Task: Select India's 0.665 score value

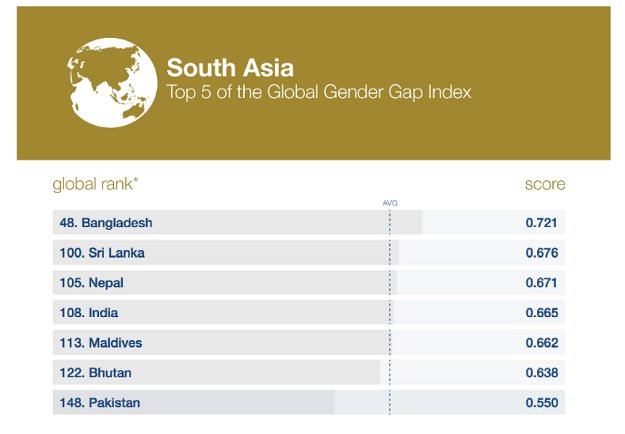Action: point(542,313)
